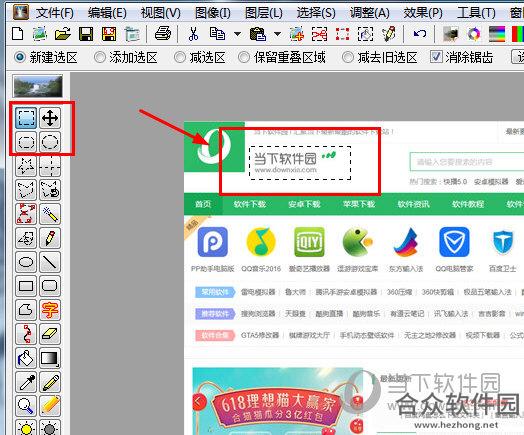Screen dimensions: 524x435
Task: Open the 效果(P) menu
Action: [423, 13]
